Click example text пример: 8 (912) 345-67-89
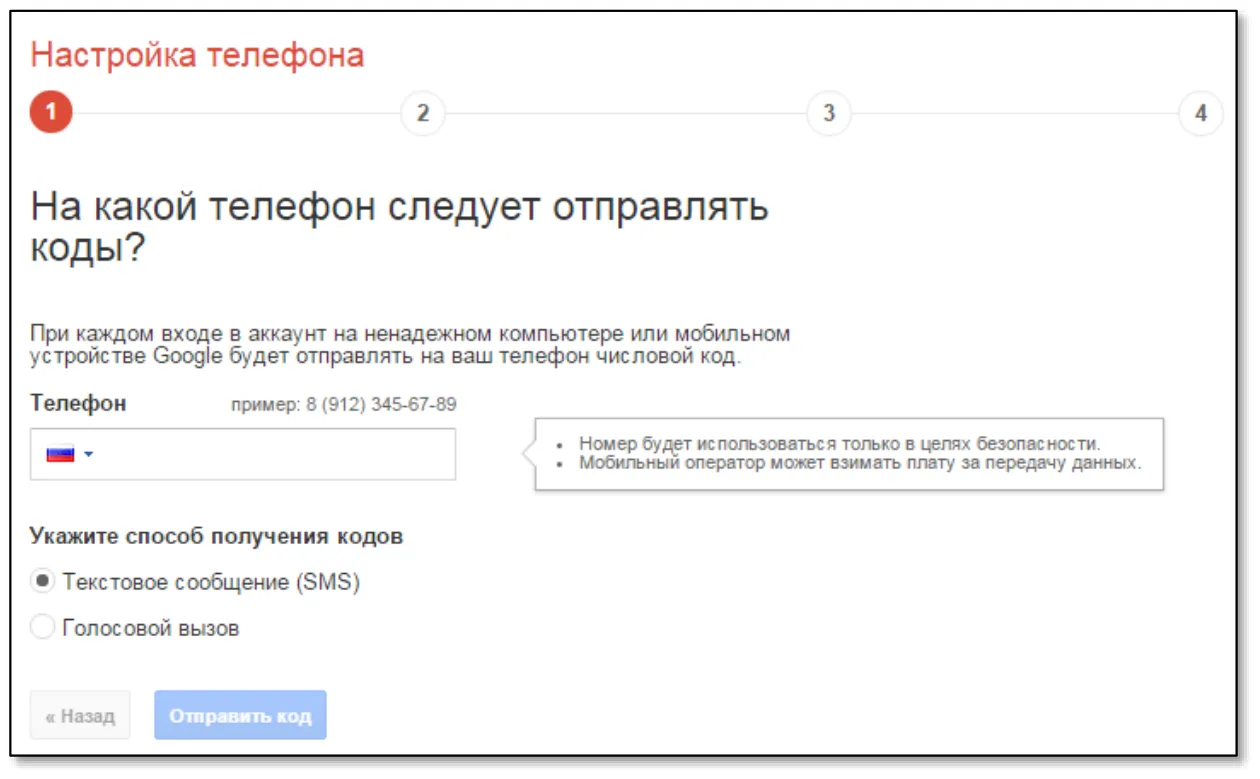 (344, 405)
